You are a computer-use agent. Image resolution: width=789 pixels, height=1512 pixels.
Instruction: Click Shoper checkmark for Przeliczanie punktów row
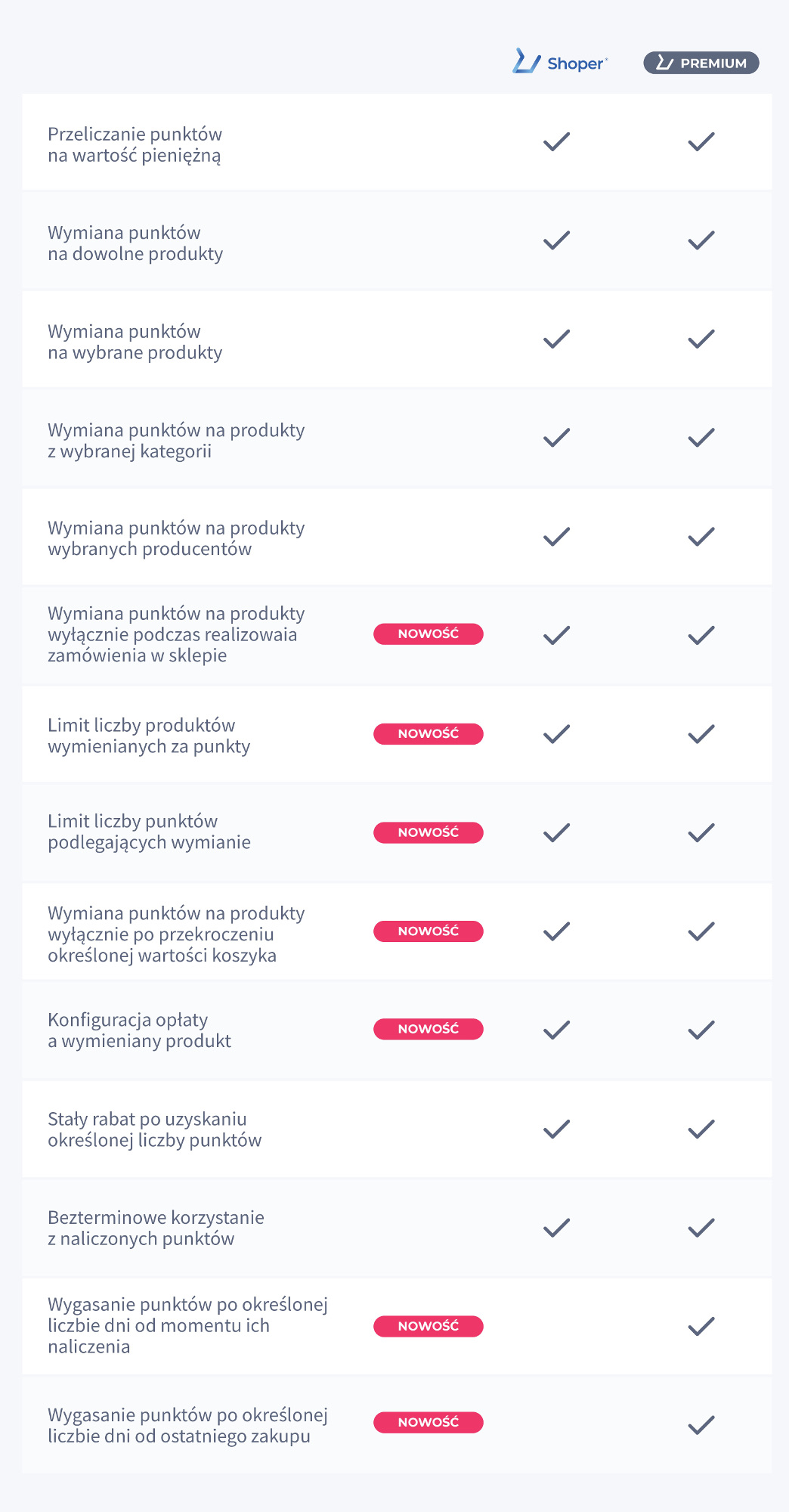(x=556, y=142)
